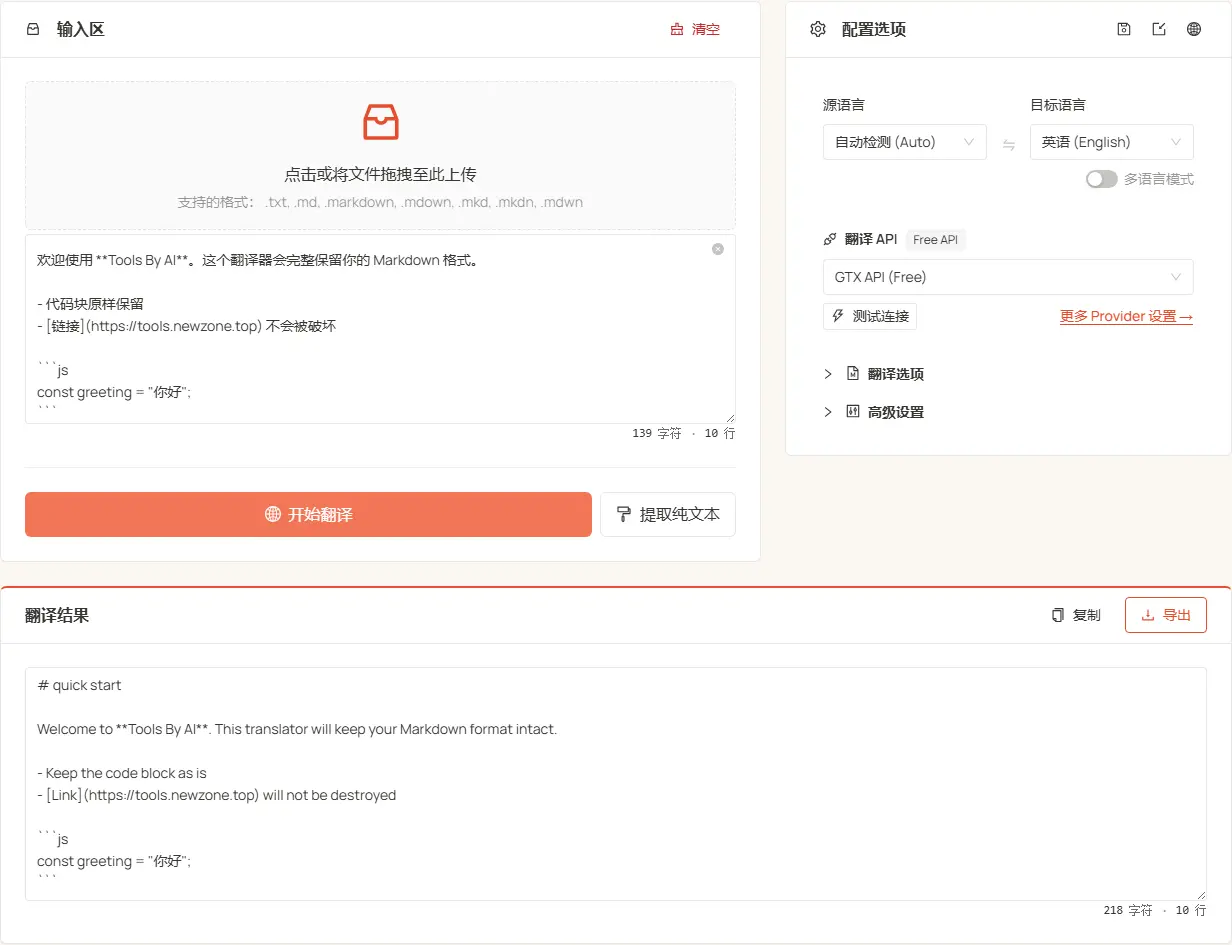Click the file upload drop zone text
This screenshot has width=1232, height=945.
(x=380, y=174)
